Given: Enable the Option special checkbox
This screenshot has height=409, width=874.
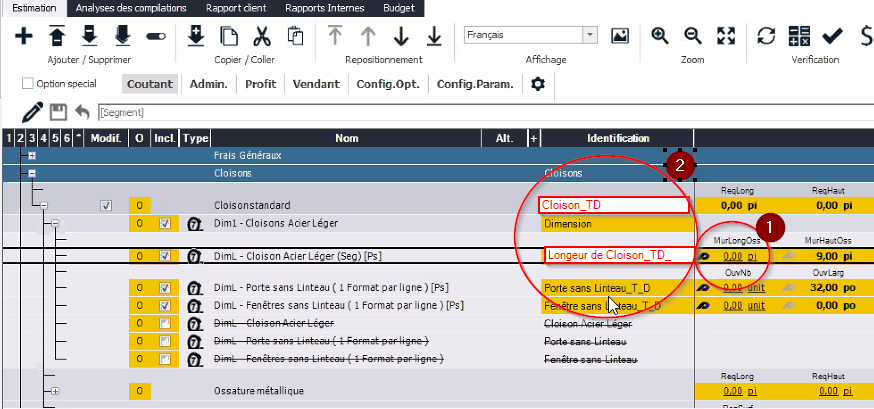Looking at the screenshot, I should tap(27, 85).
